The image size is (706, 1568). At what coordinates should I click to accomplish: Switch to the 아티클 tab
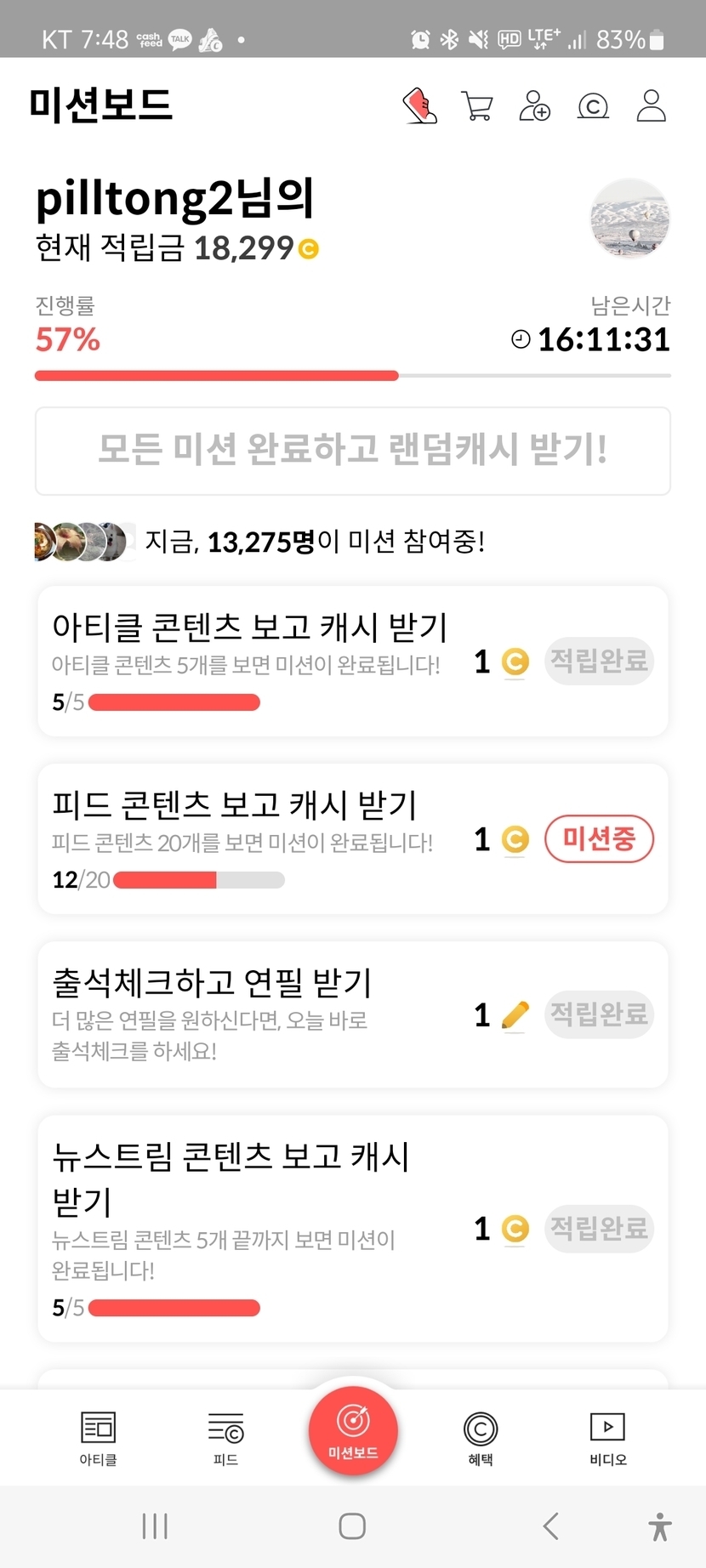[x=98, y=1438]
